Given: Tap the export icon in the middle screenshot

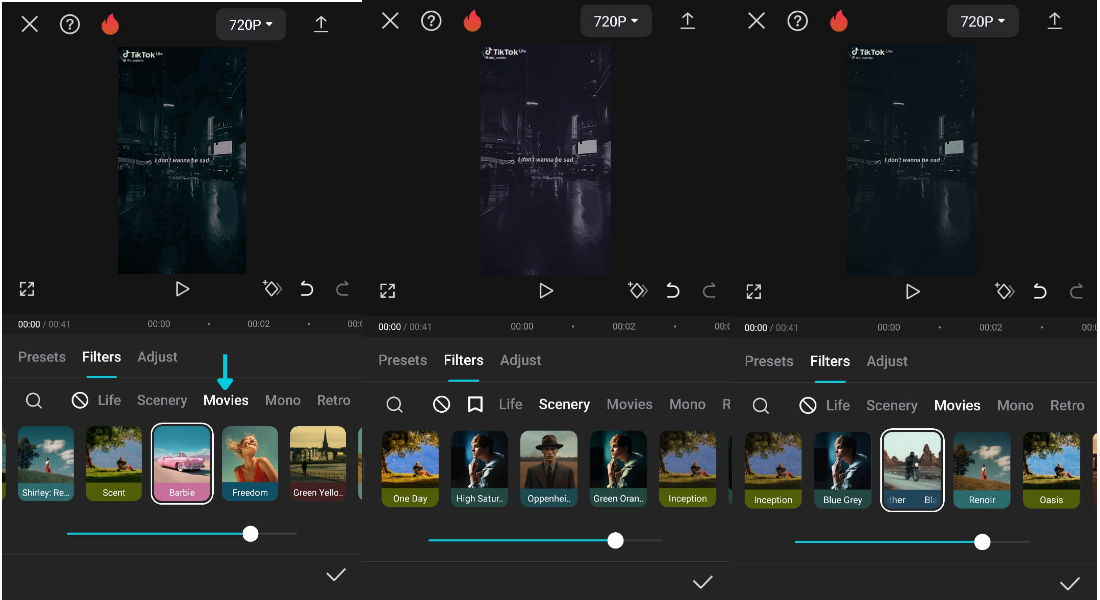Looking at the screenshot, I should (x=688, y=21).
